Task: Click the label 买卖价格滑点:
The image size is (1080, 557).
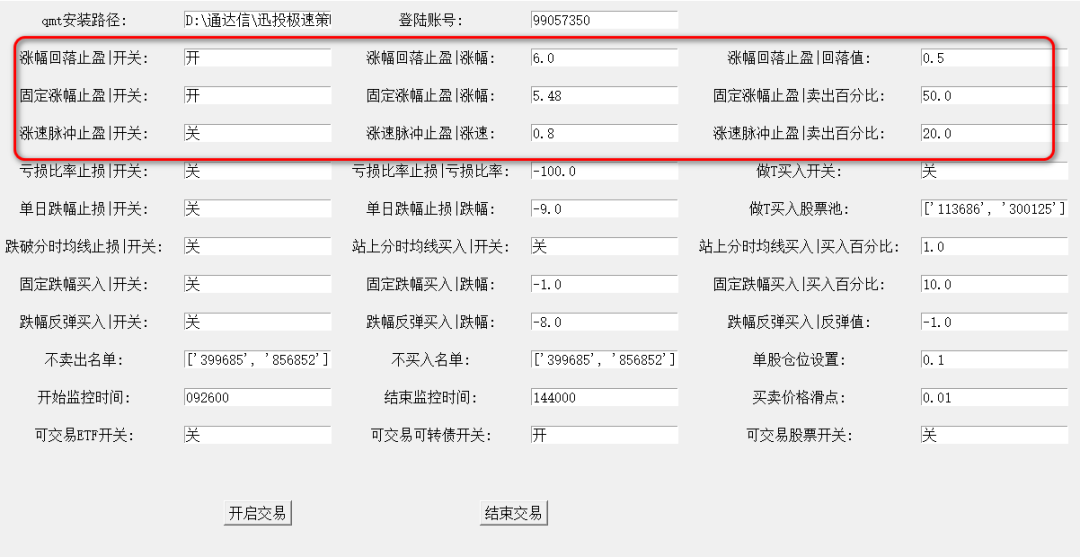Action: pos(799,398)
